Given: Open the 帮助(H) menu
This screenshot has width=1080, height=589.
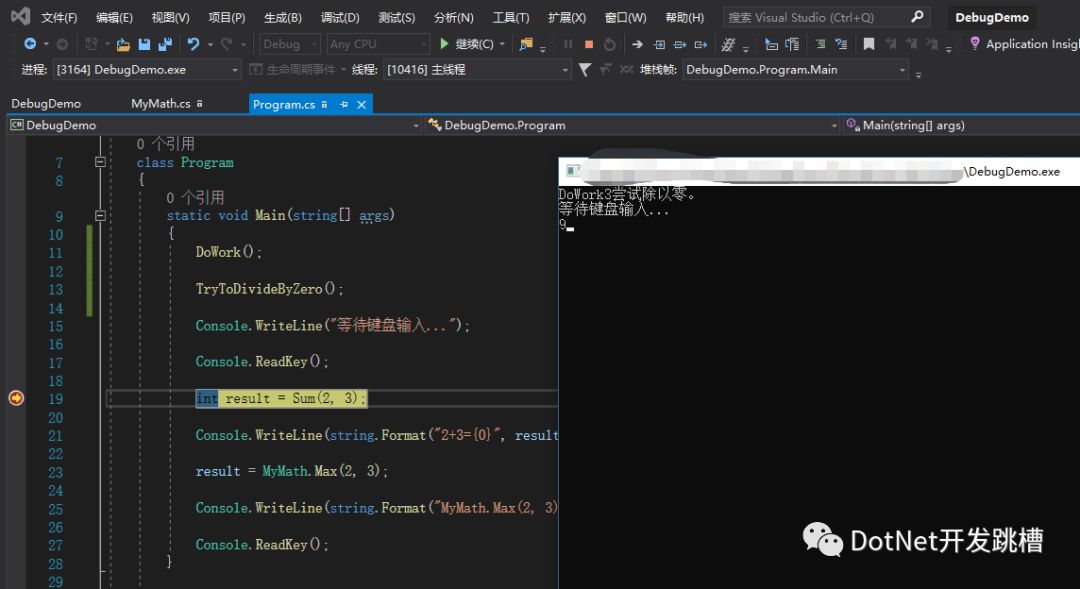Looking at the screenshot, I should [x=684, y=17].
